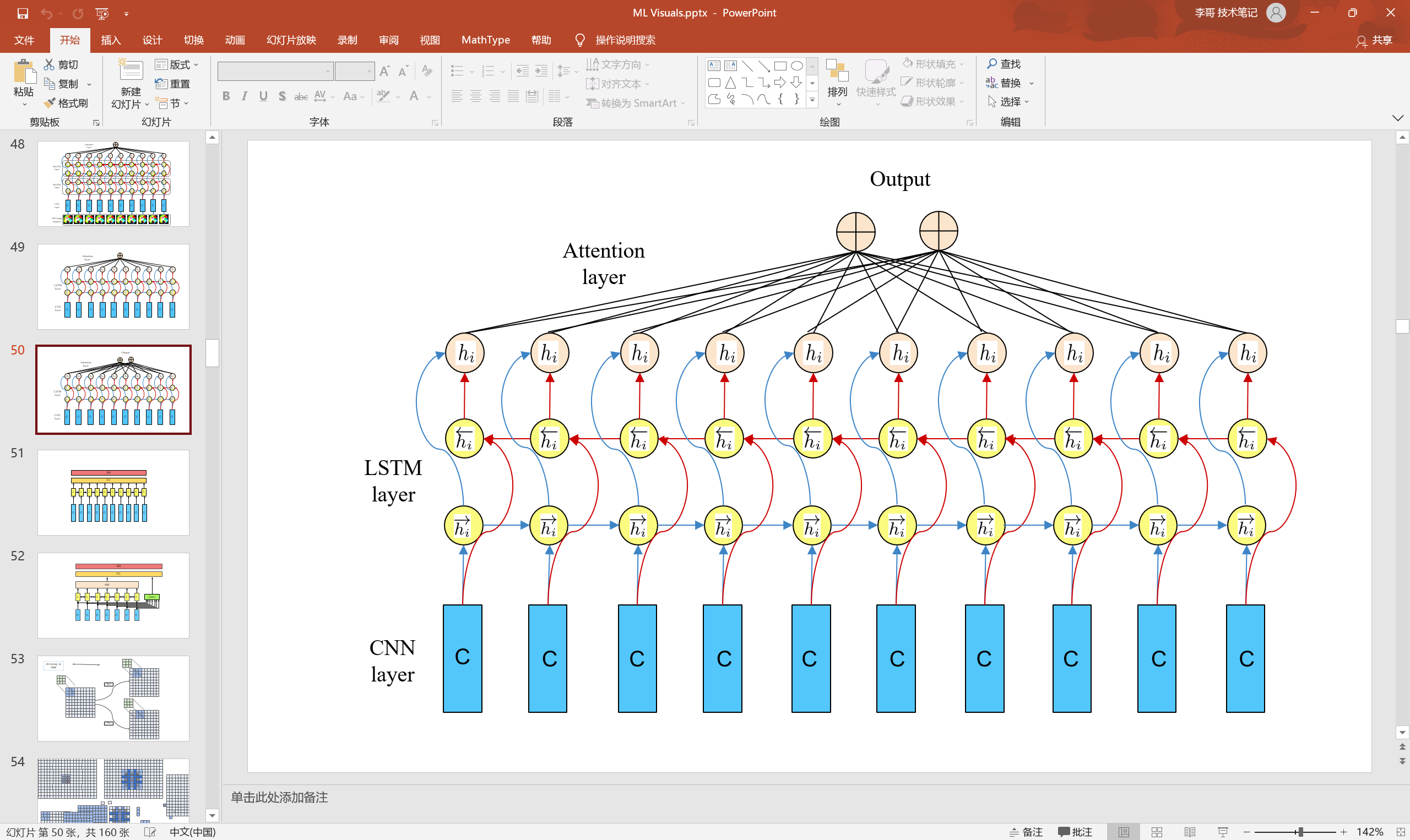Viewport: 1410px width, 840px height.
Task: Click the strikethrough abc icon
Action: click(301, 96)
